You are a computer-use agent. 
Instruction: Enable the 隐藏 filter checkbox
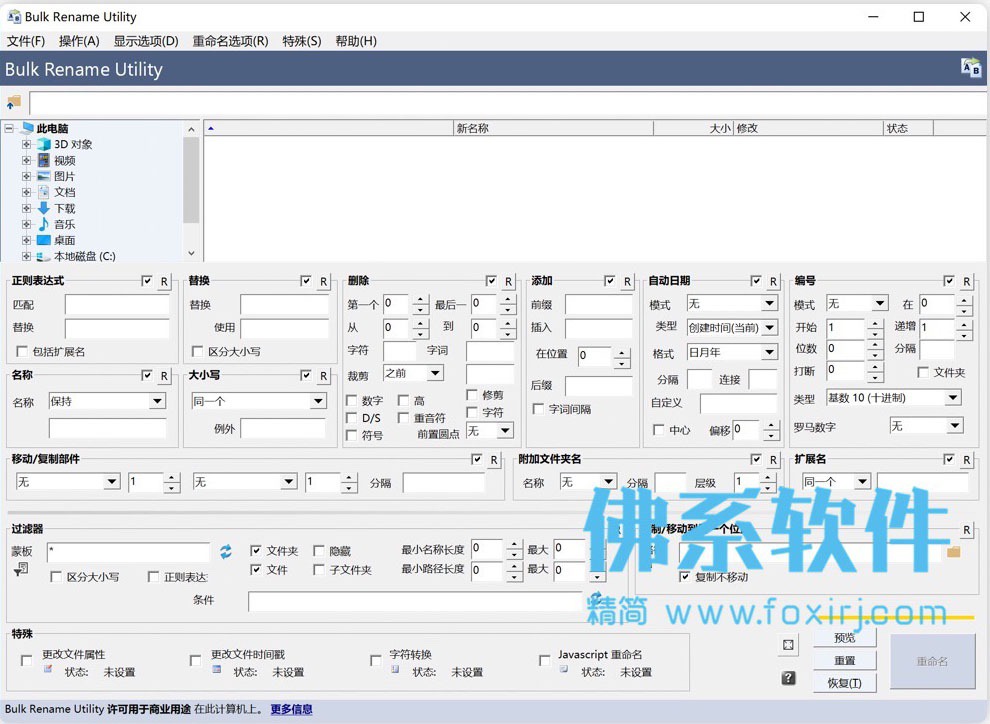[x=319, y=550]
